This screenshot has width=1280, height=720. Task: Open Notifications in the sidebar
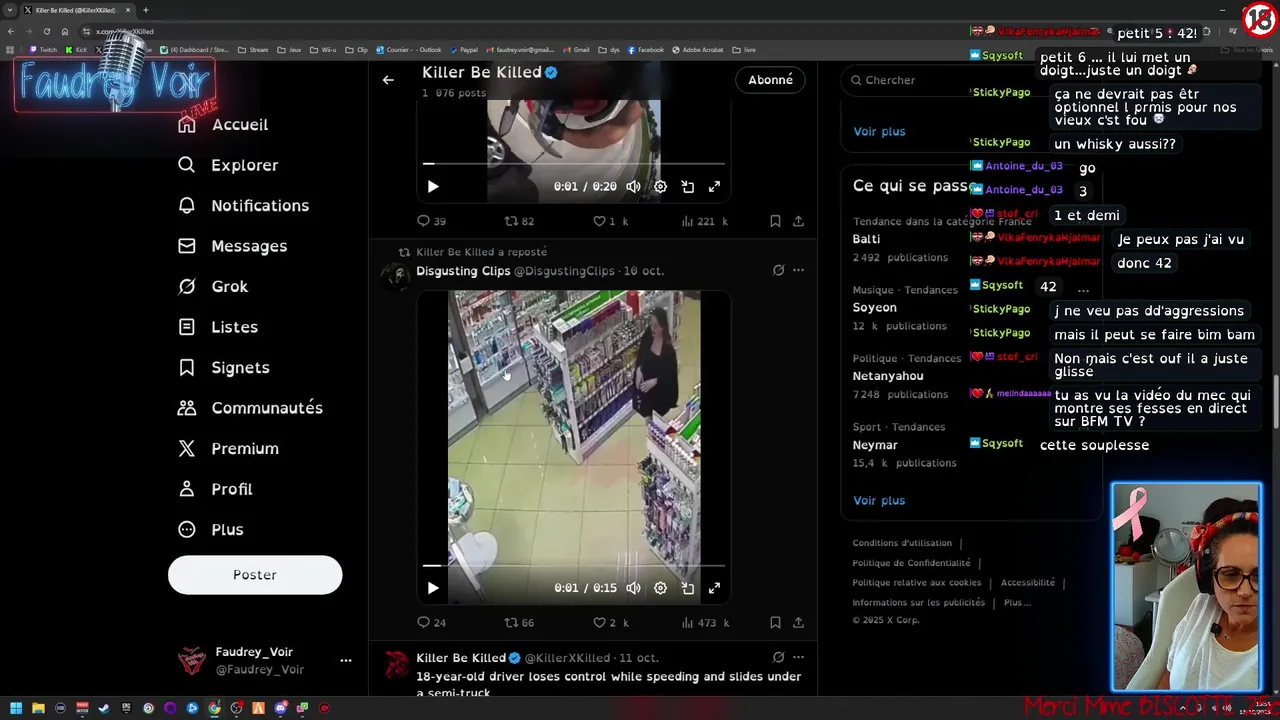point(243,205)
